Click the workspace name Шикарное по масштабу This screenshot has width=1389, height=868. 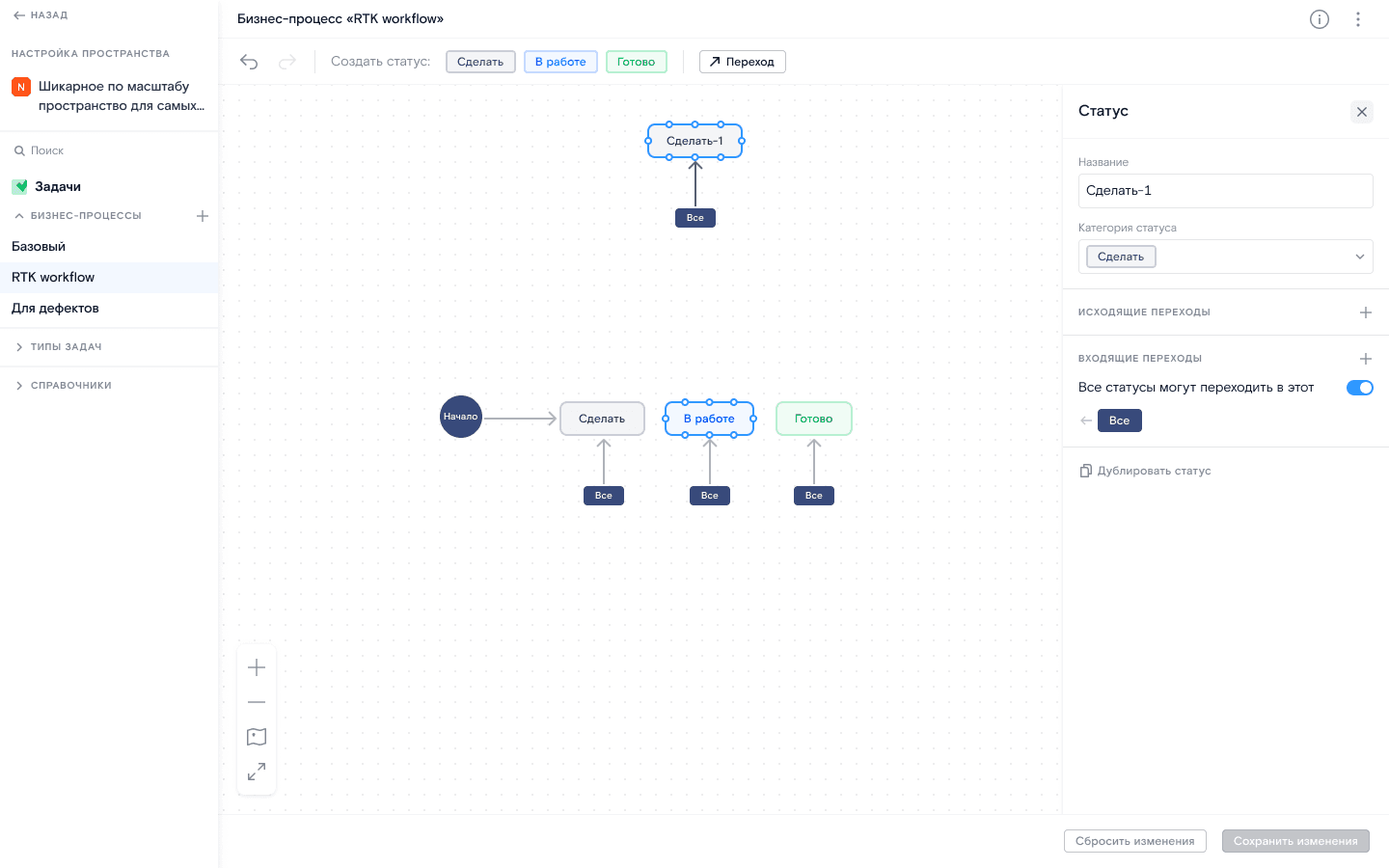pyautogui.click(x=122, y=96)
